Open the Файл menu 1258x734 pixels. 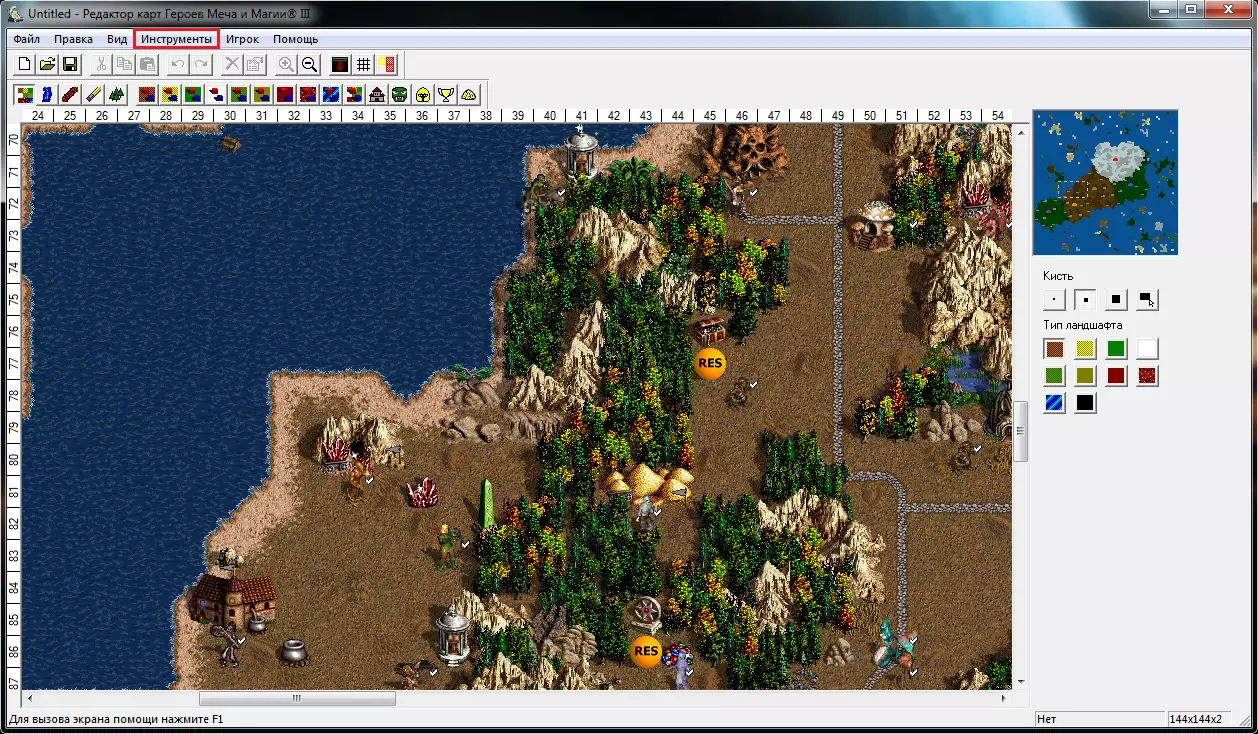point(27,39)
